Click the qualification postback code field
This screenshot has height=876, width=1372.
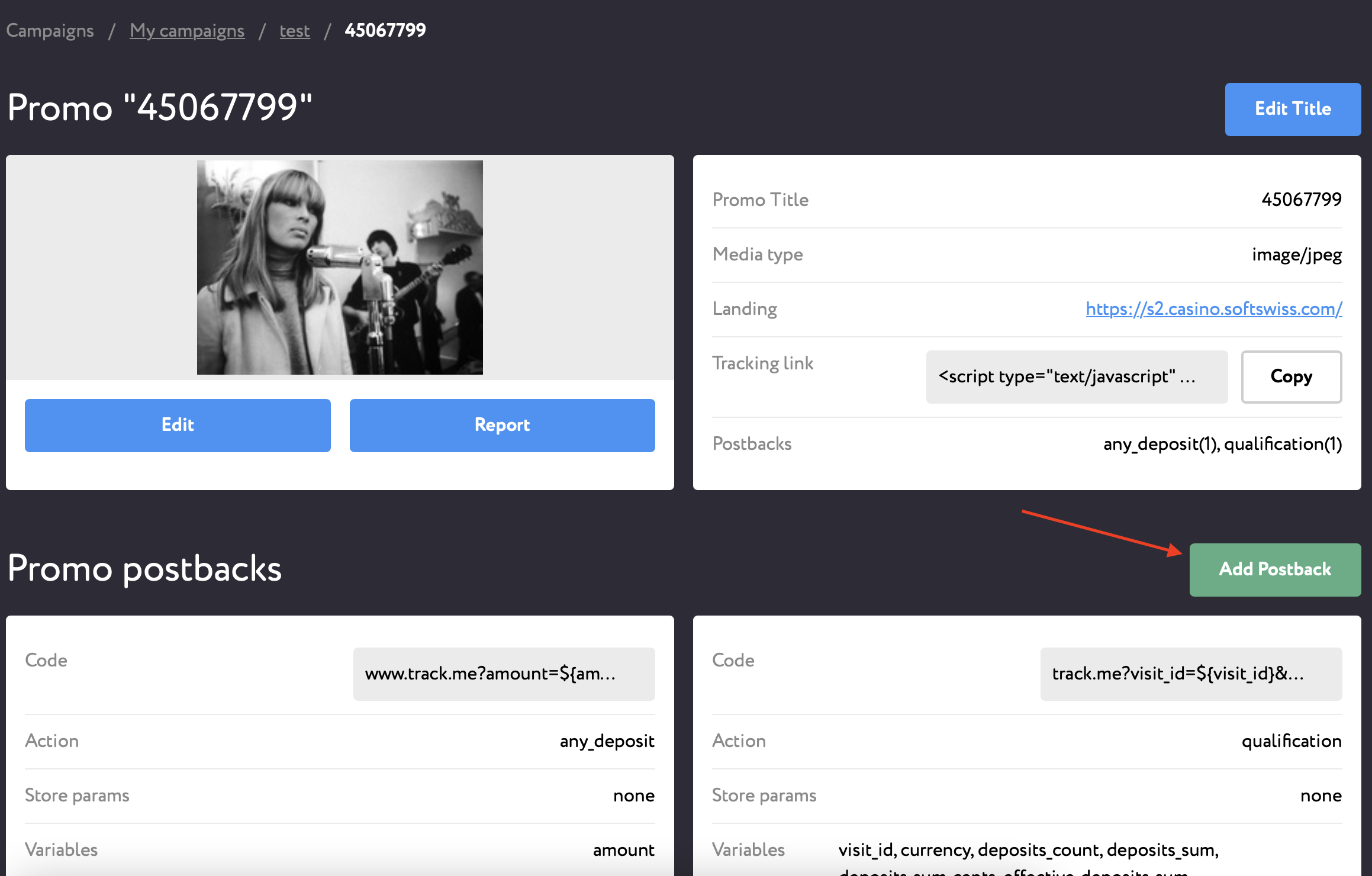1191,674
